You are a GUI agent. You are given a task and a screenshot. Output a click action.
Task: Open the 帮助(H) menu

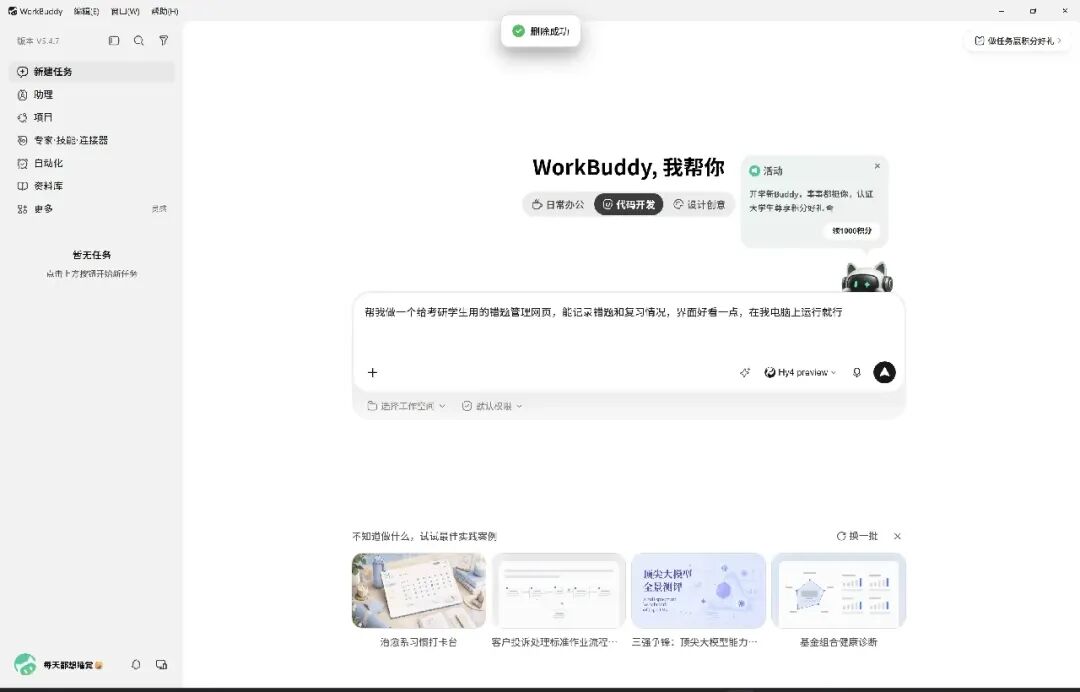165,11
